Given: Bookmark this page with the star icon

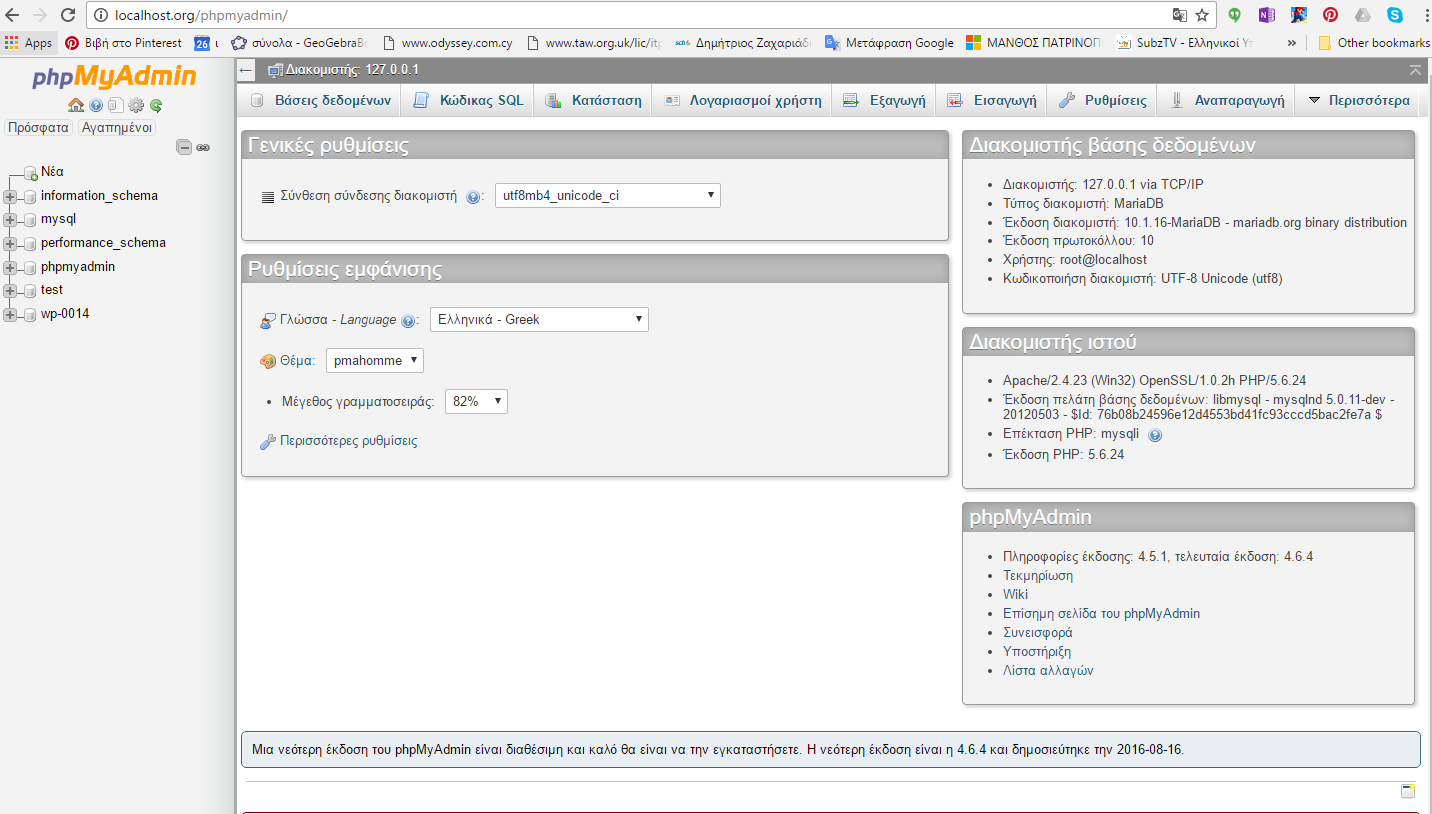Looking at the screenshot, I should [1202, 15].
